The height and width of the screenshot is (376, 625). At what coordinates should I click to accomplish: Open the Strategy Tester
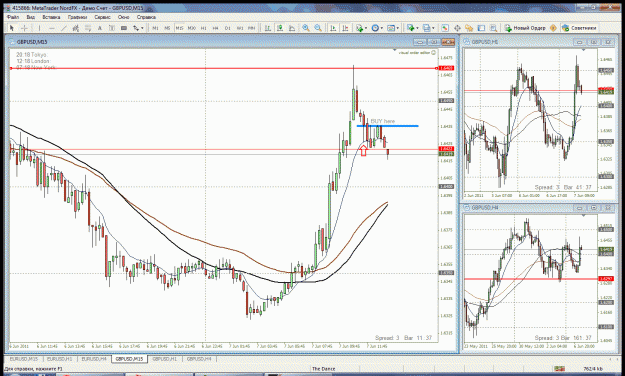pos(493,28)
